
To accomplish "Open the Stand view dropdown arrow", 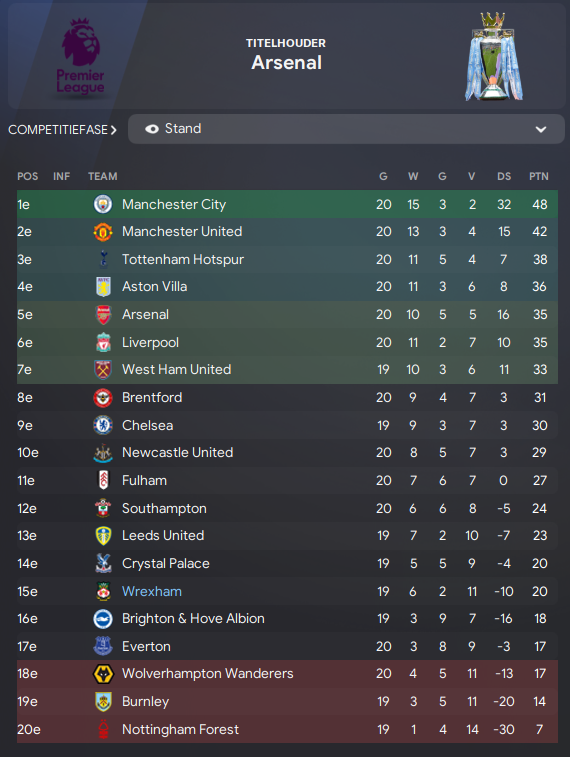I will [541, 129].
